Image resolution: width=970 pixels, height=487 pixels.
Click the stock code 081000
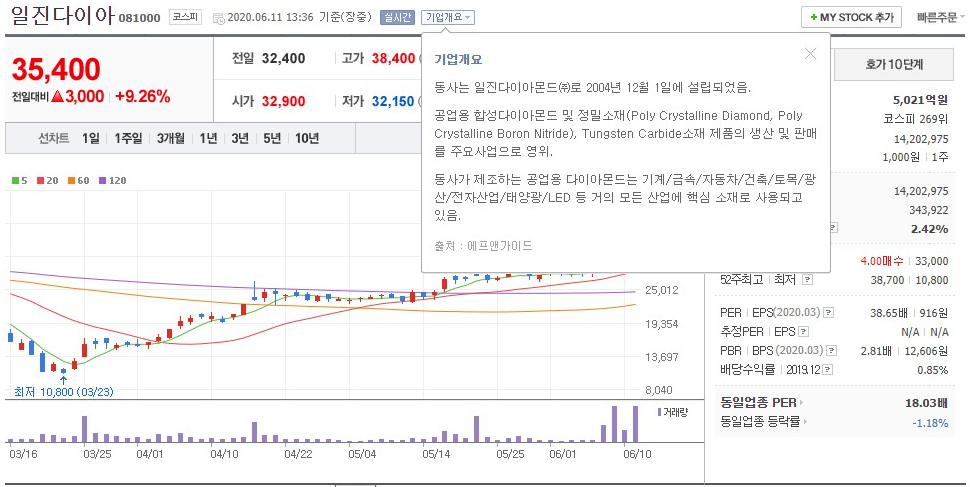pyautogui.click(x=139, y=18)
